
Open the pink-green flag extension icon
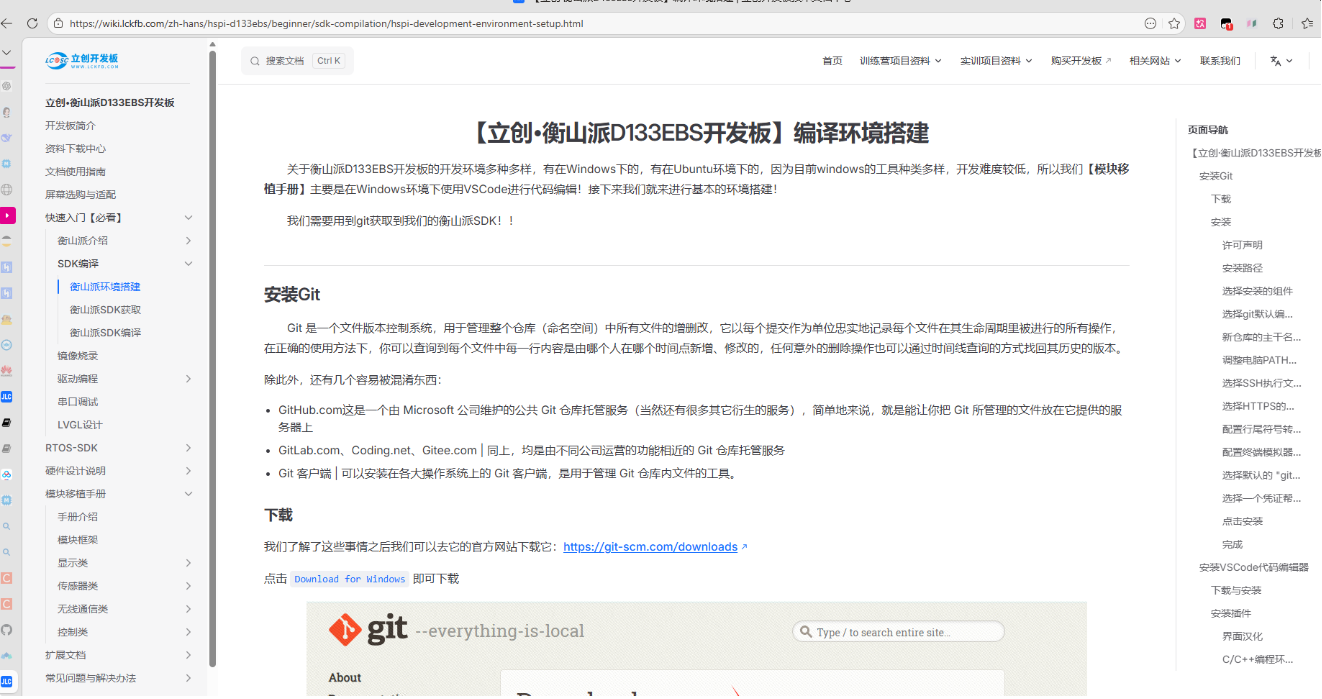(1252, 23)
